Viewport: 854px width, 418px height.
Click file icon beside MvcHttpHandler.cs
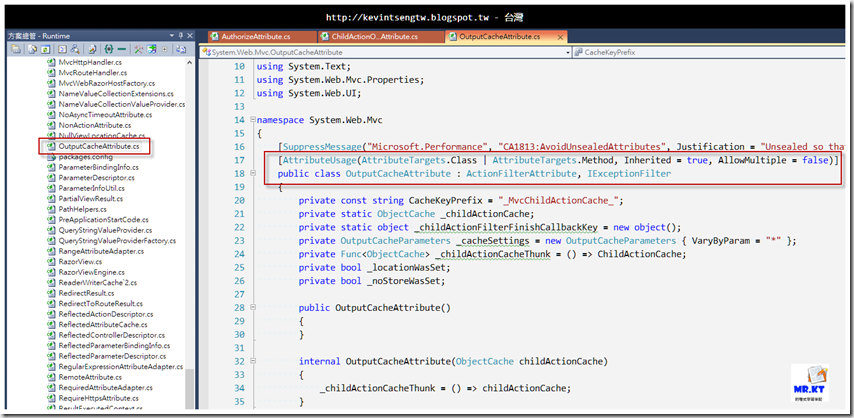51,62
